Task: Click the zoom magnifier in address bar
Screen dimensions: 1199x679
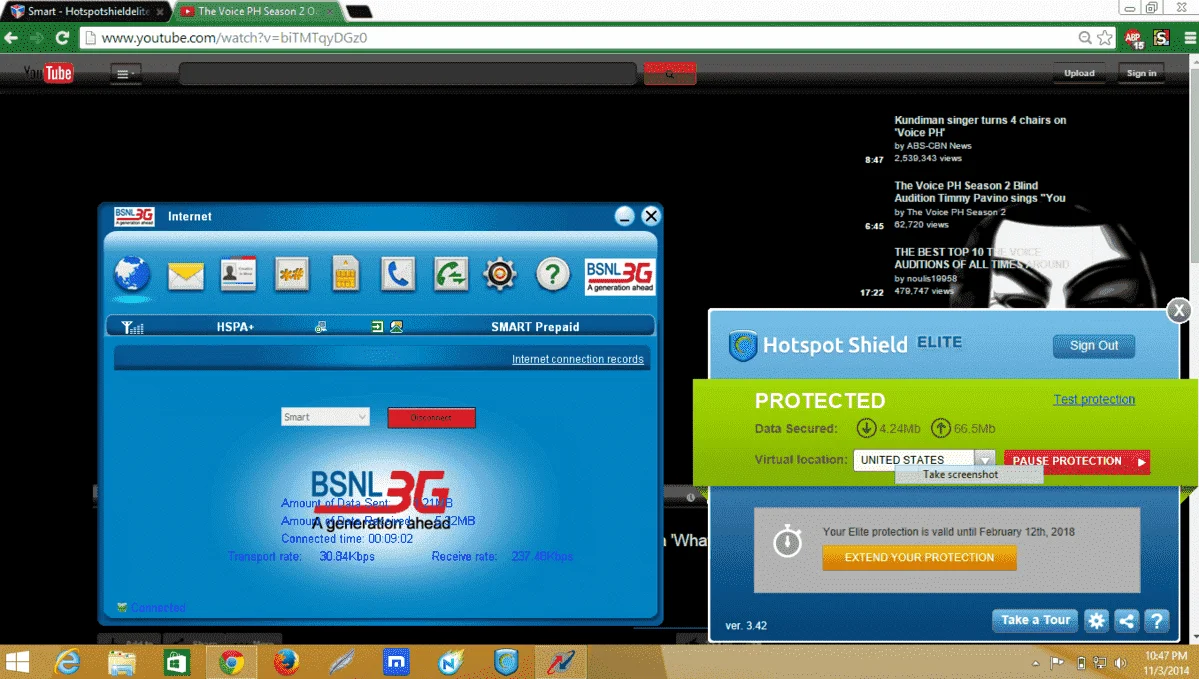Action: tap(1085, 37)
